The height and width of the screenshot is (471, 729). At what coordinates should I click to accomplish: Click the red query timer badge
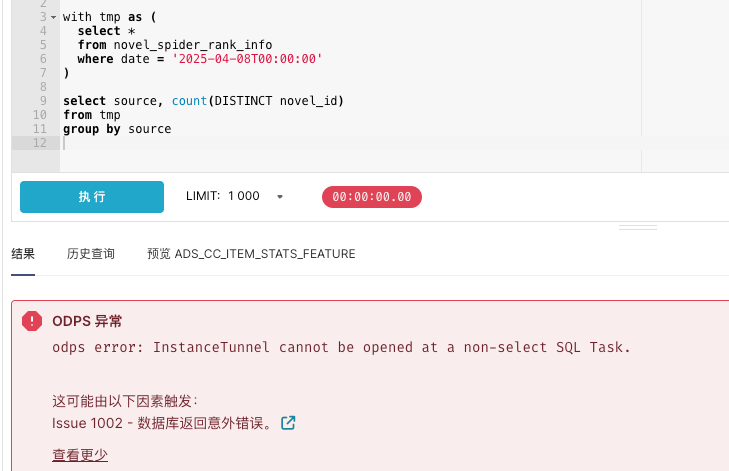pyautogui.click(x=371, y=197)
